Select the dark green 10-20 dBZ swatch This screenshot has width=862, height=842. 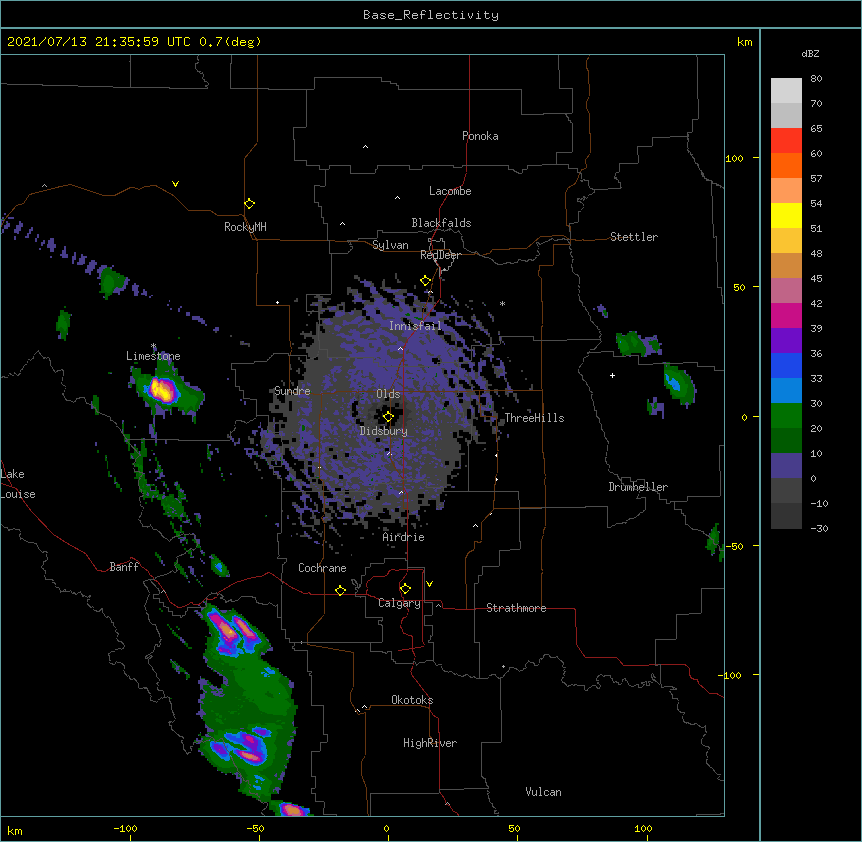(786, 441)
